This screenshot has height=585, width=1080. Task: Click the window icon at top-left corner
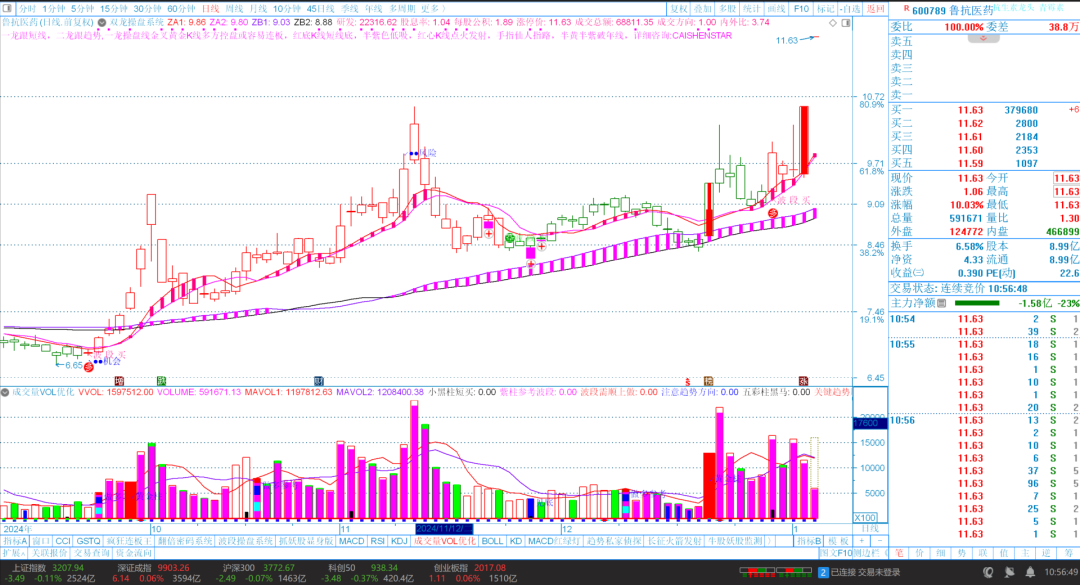[6, 8]
